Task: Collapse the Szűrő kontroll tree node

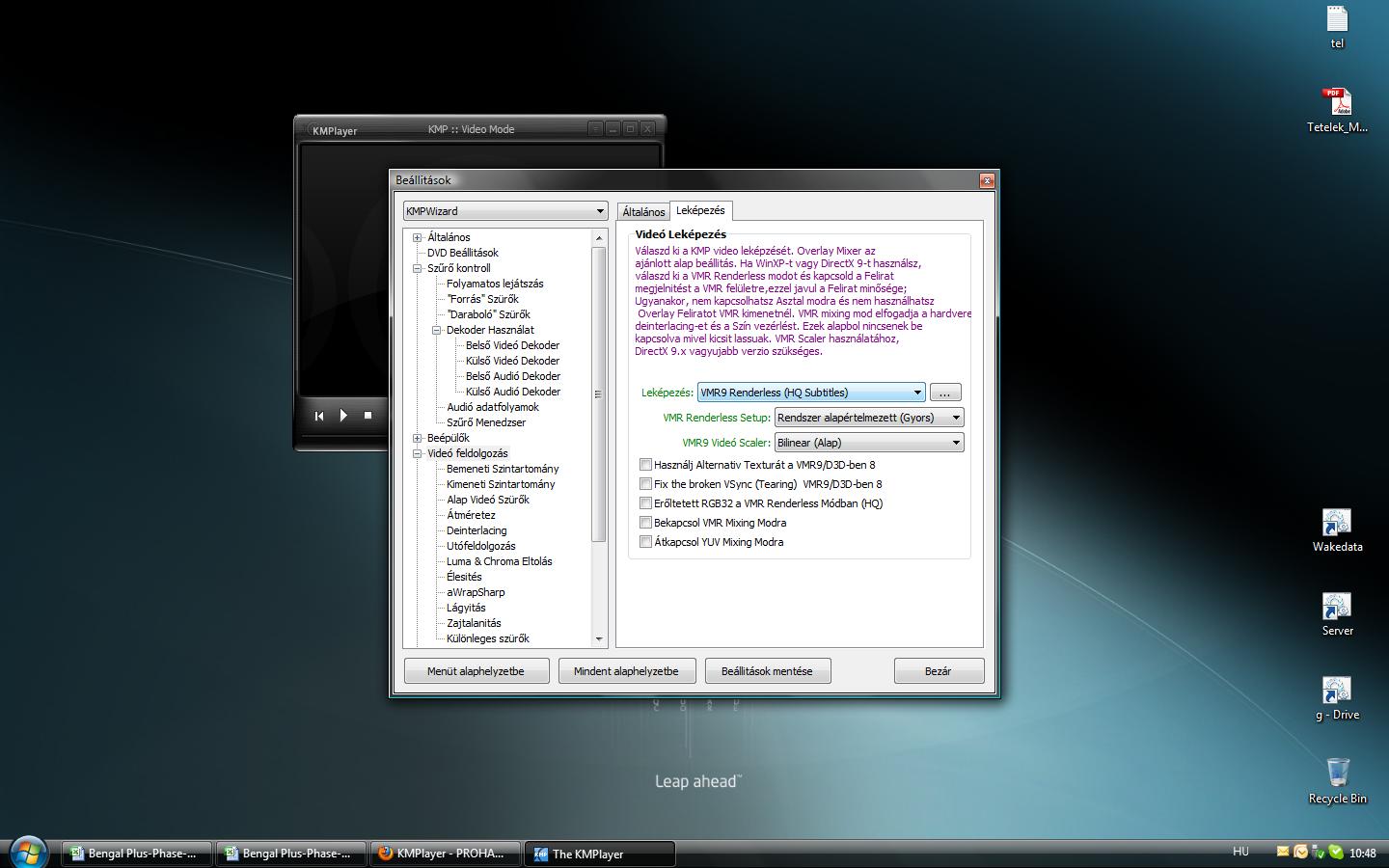Action: tap(418, 268)
